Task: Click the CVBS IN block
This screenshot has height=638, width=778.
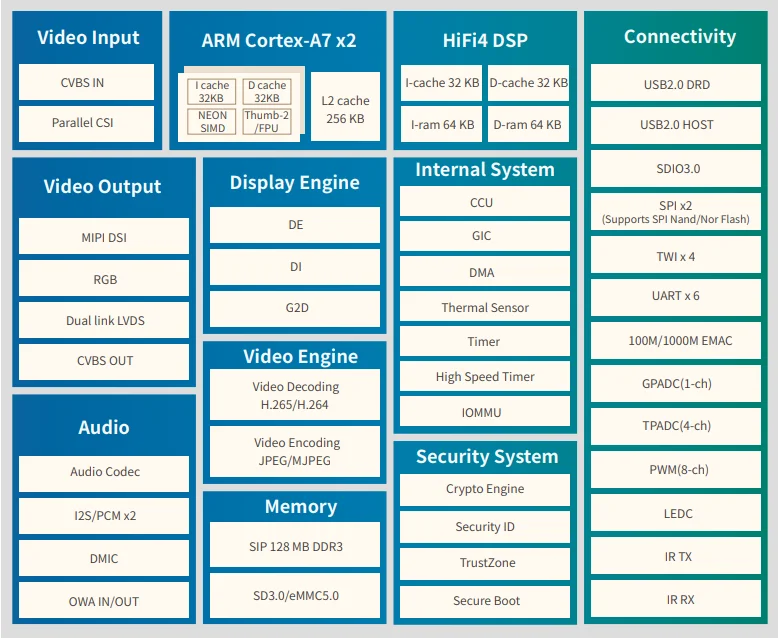Action: 86,82
